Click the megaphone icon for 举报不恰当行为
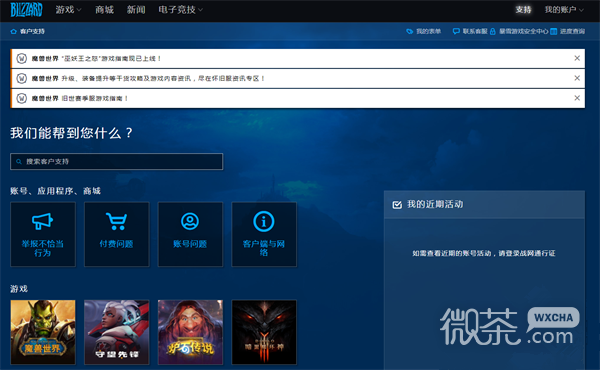 coord(42,221)
